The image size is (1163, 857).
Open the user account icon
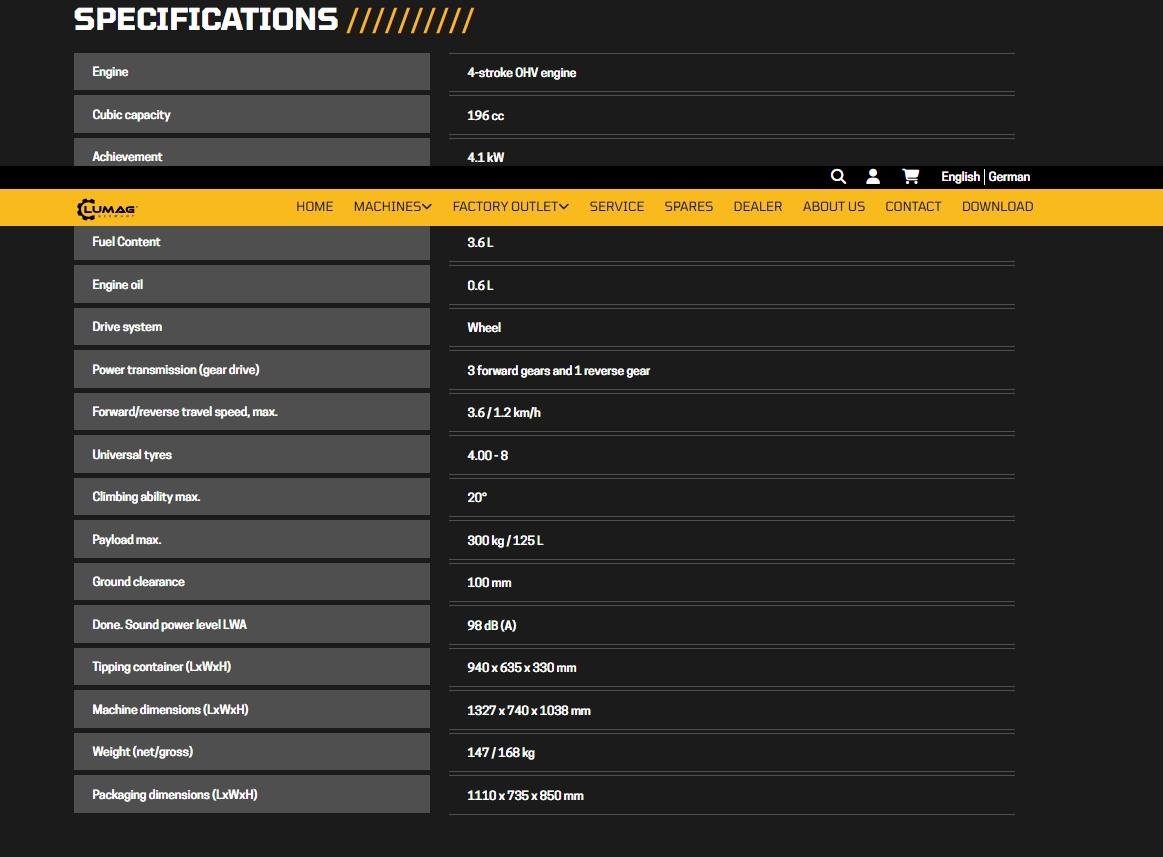point(873,177)
